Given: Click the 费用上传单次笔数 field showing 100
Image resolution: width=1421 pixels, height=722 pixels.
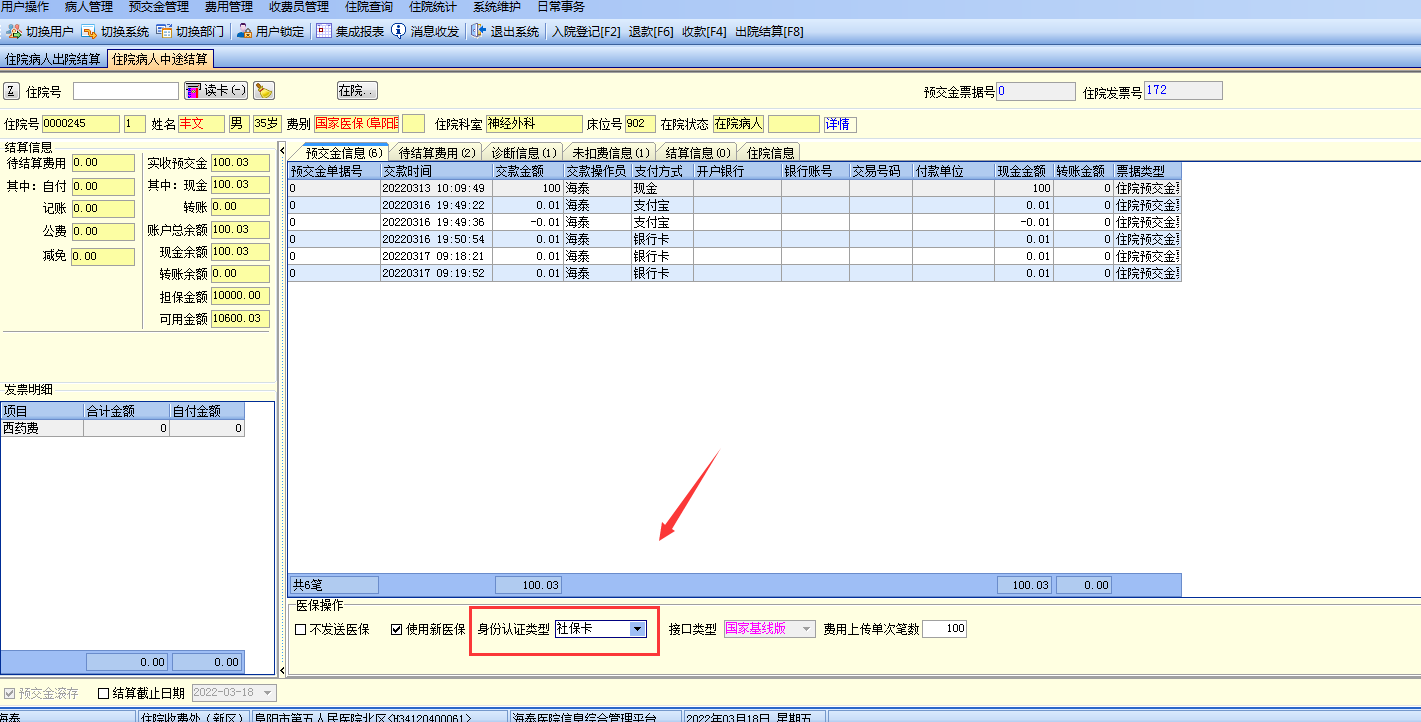Looking at the screenshot, I should point(944,629).
